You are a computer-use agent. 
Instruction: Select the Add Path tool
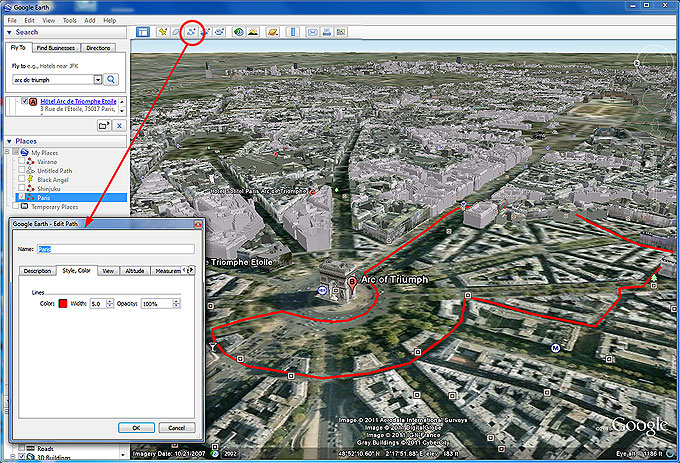(191, 32)
